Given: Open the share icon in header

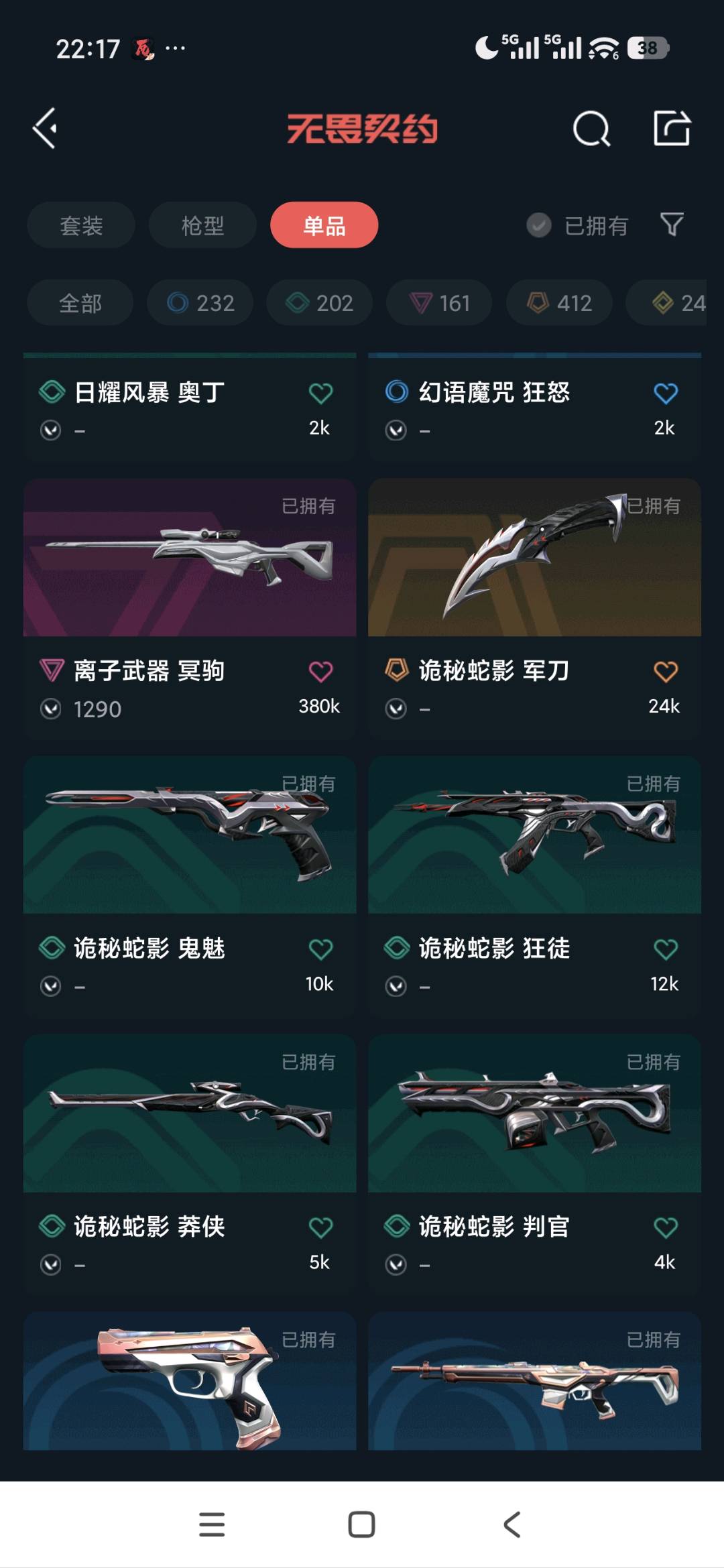Looking at the screenshot, I should [672, 128].
